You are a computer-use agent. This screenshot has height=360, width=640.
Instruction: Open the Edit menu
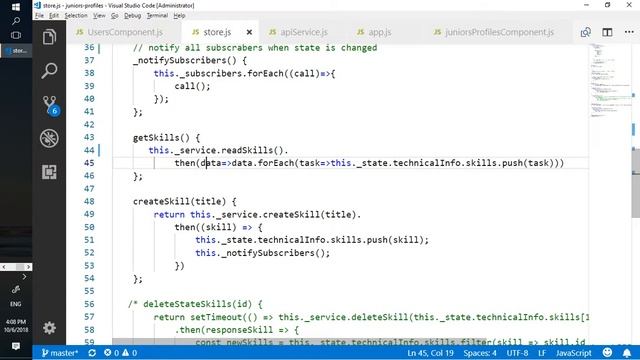click(54, 16)
